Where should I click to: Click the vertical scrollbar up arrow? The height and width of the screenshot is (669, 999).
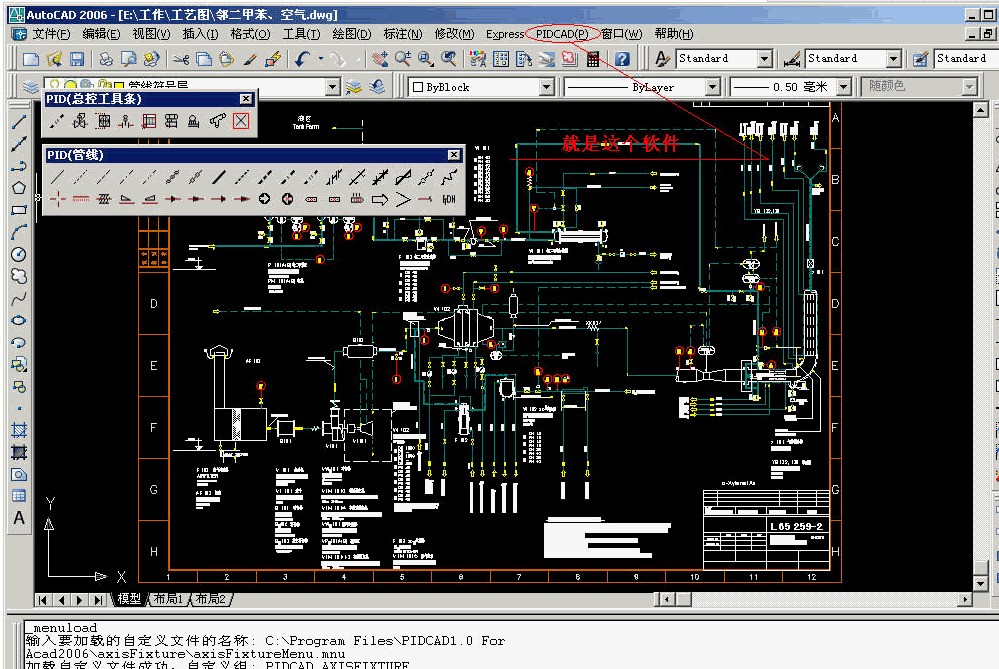coord(981,110)
